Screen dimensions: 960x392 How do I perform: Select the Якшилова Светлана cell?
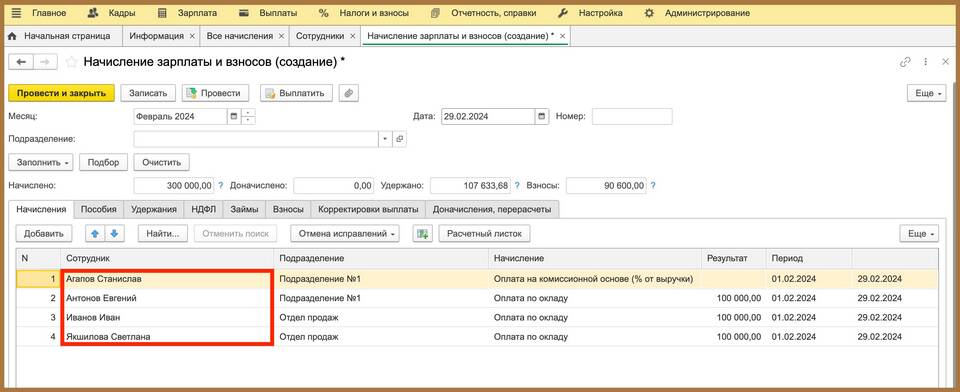[x=167, y=336]
